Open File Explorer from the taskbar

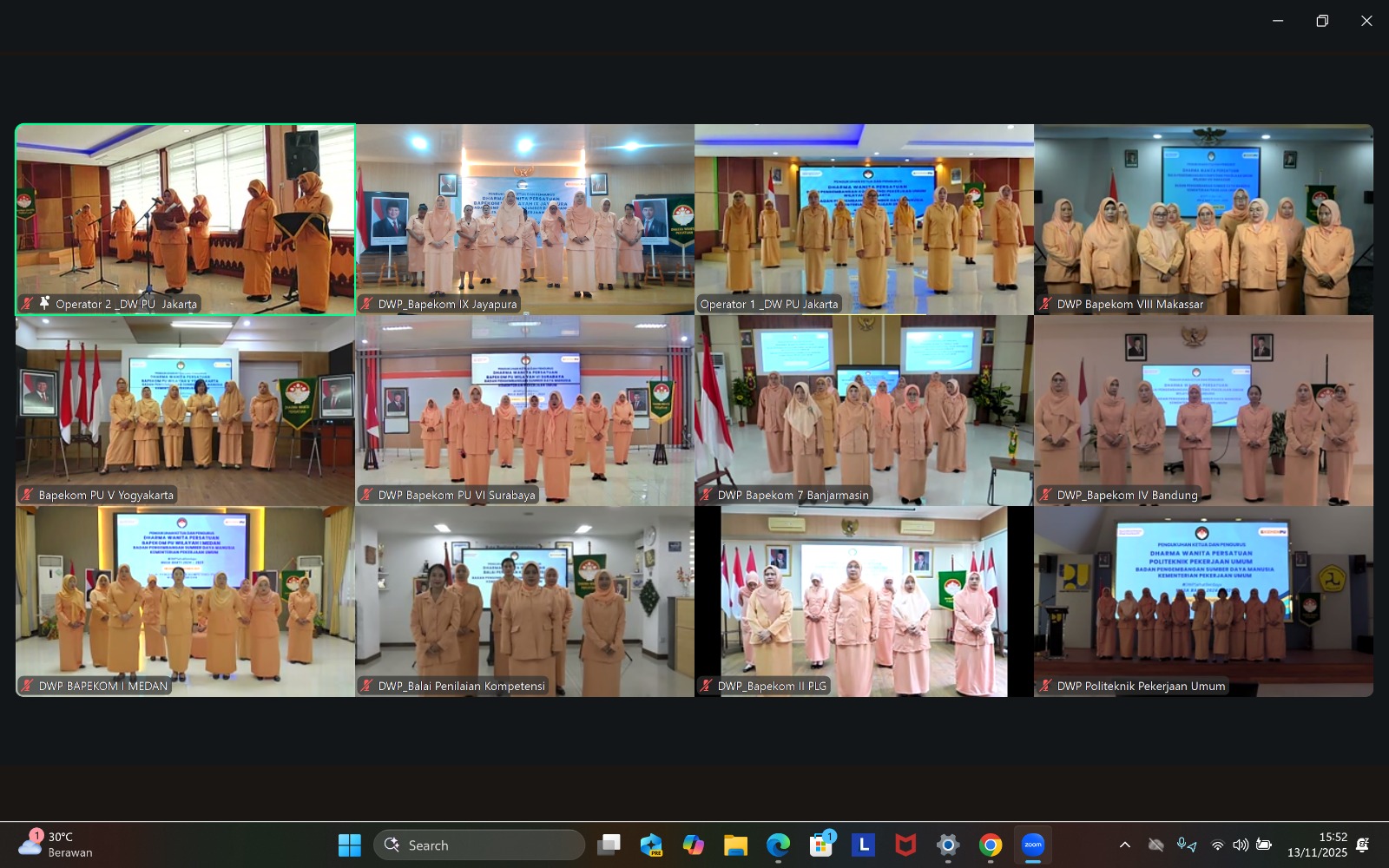735,845
